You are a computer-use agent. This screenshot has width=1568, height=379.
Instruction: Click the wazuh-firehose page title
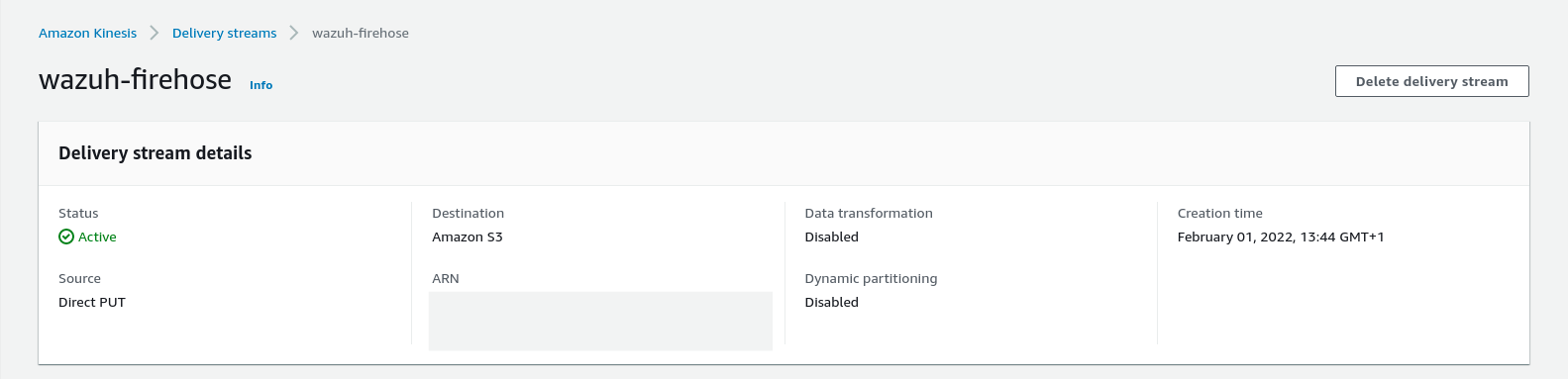point(135,79)
